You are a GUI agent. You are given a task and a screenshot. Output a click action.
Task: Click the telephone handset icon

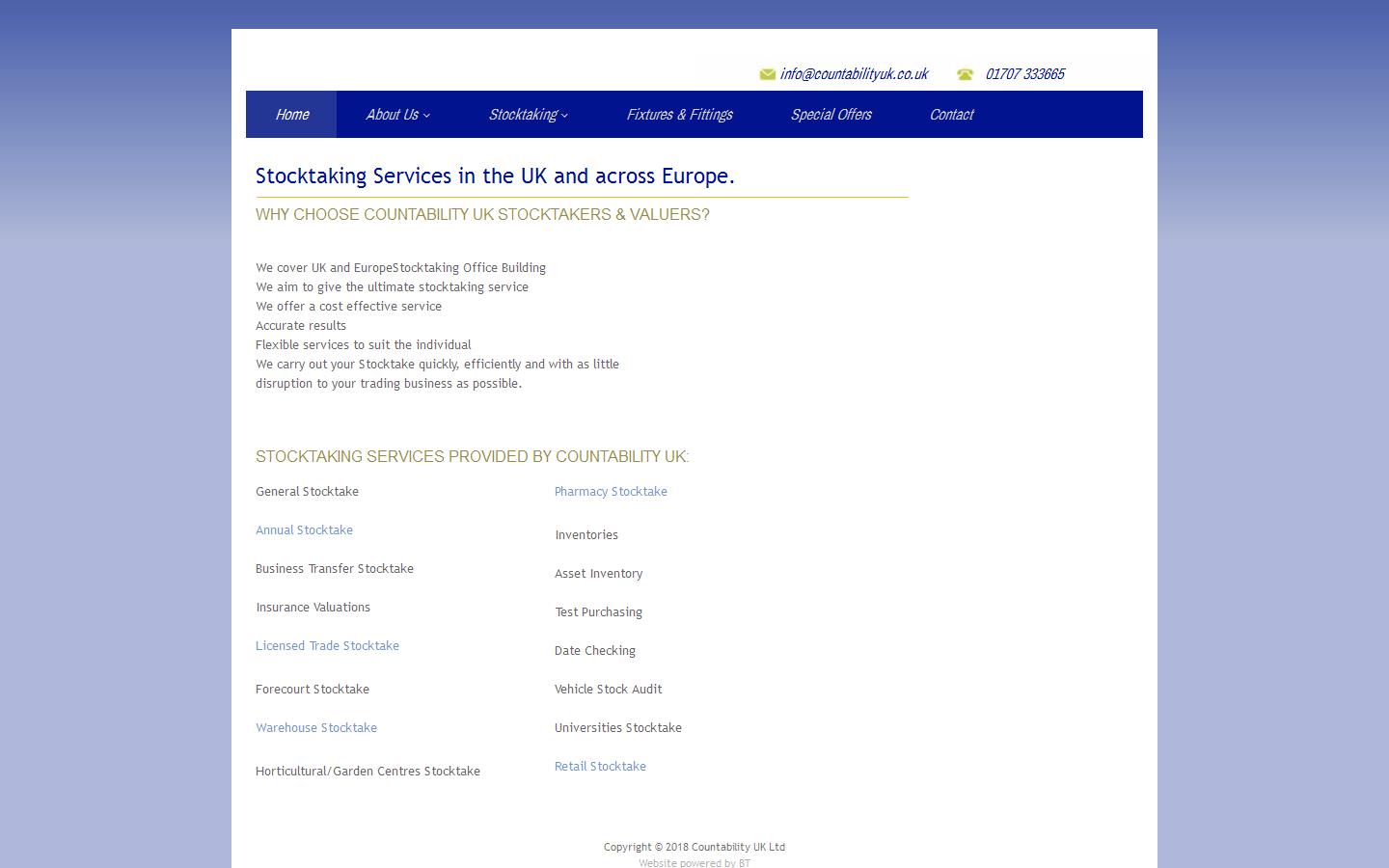[966, 73]
